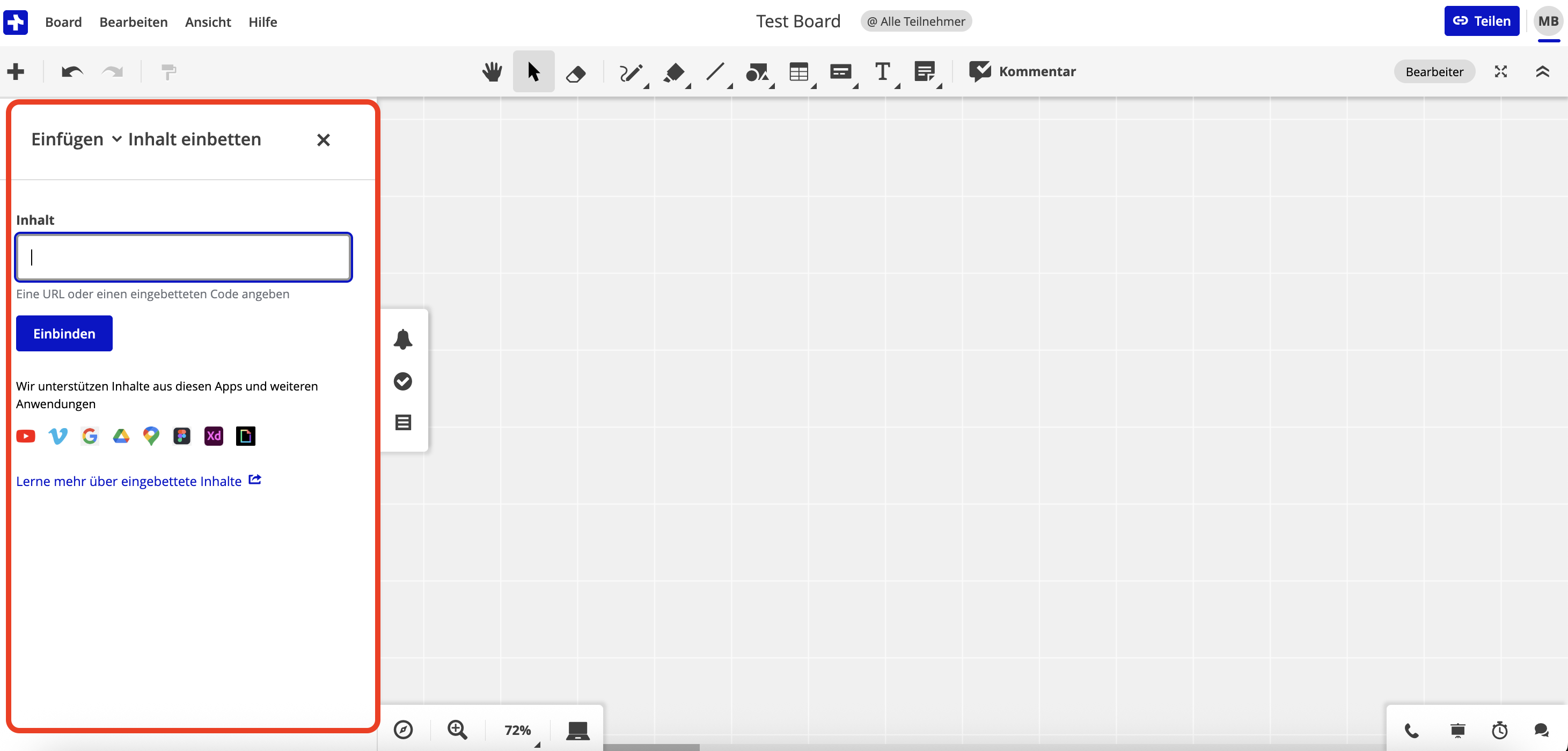Open the Ansicht menu
The height and width of the screenshot is (751, 1568).
[x=207, y=22]
